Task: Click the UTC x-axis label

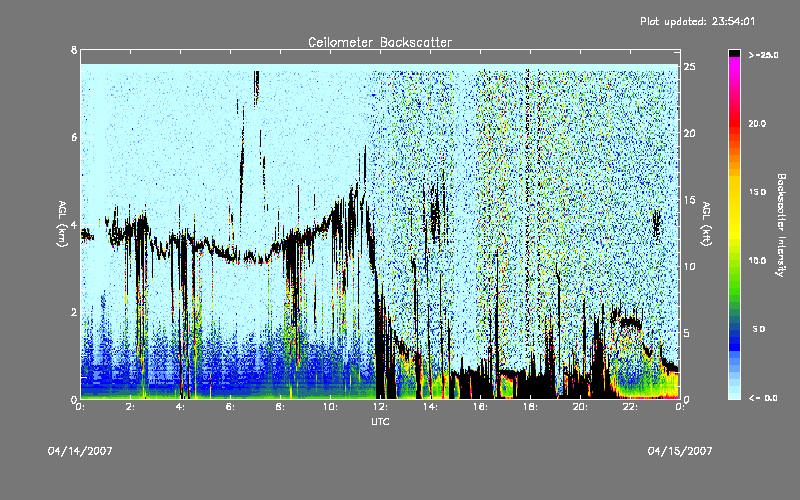Action: point(380,422)
